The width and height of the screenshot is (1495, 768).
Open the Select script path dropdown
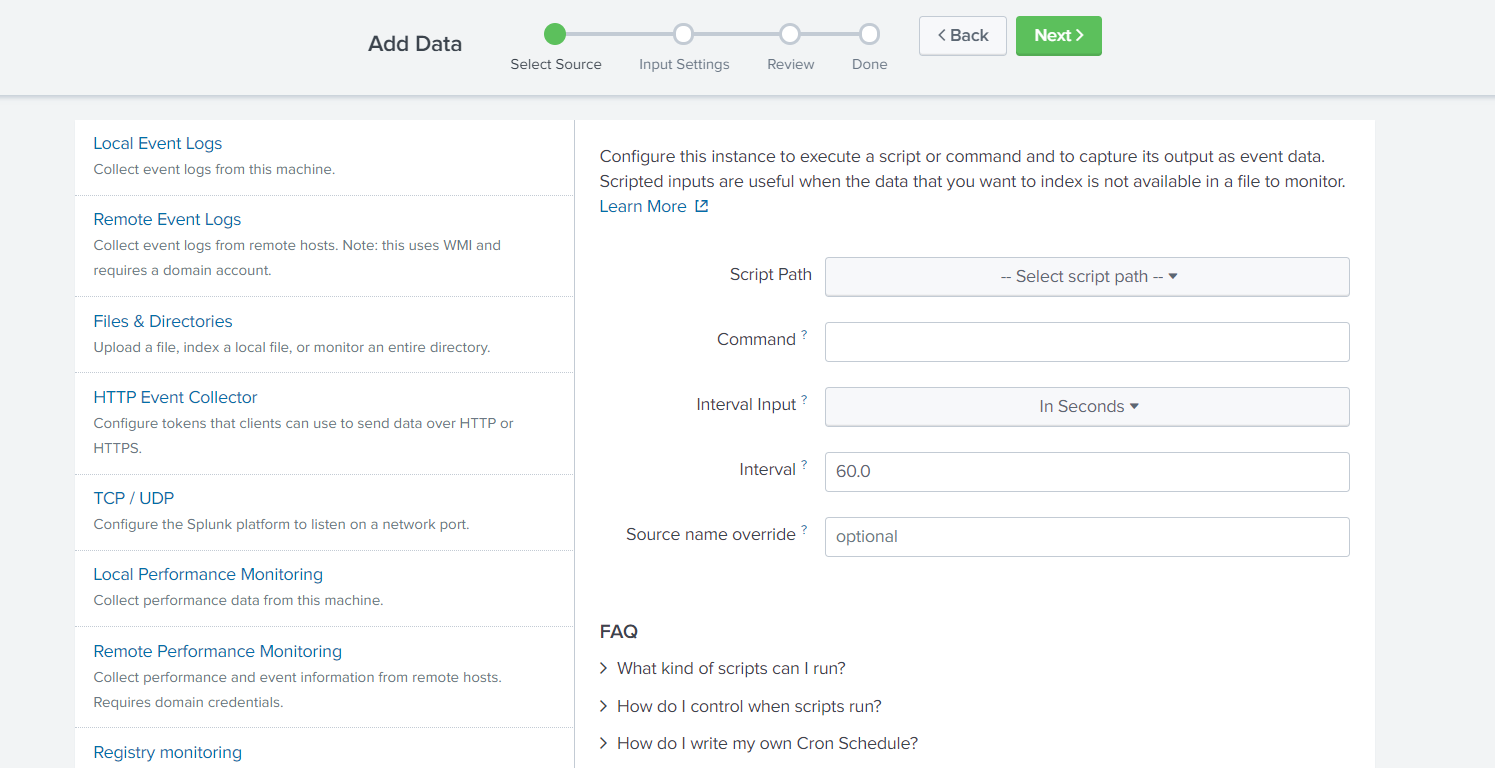tap(1087, 277)
